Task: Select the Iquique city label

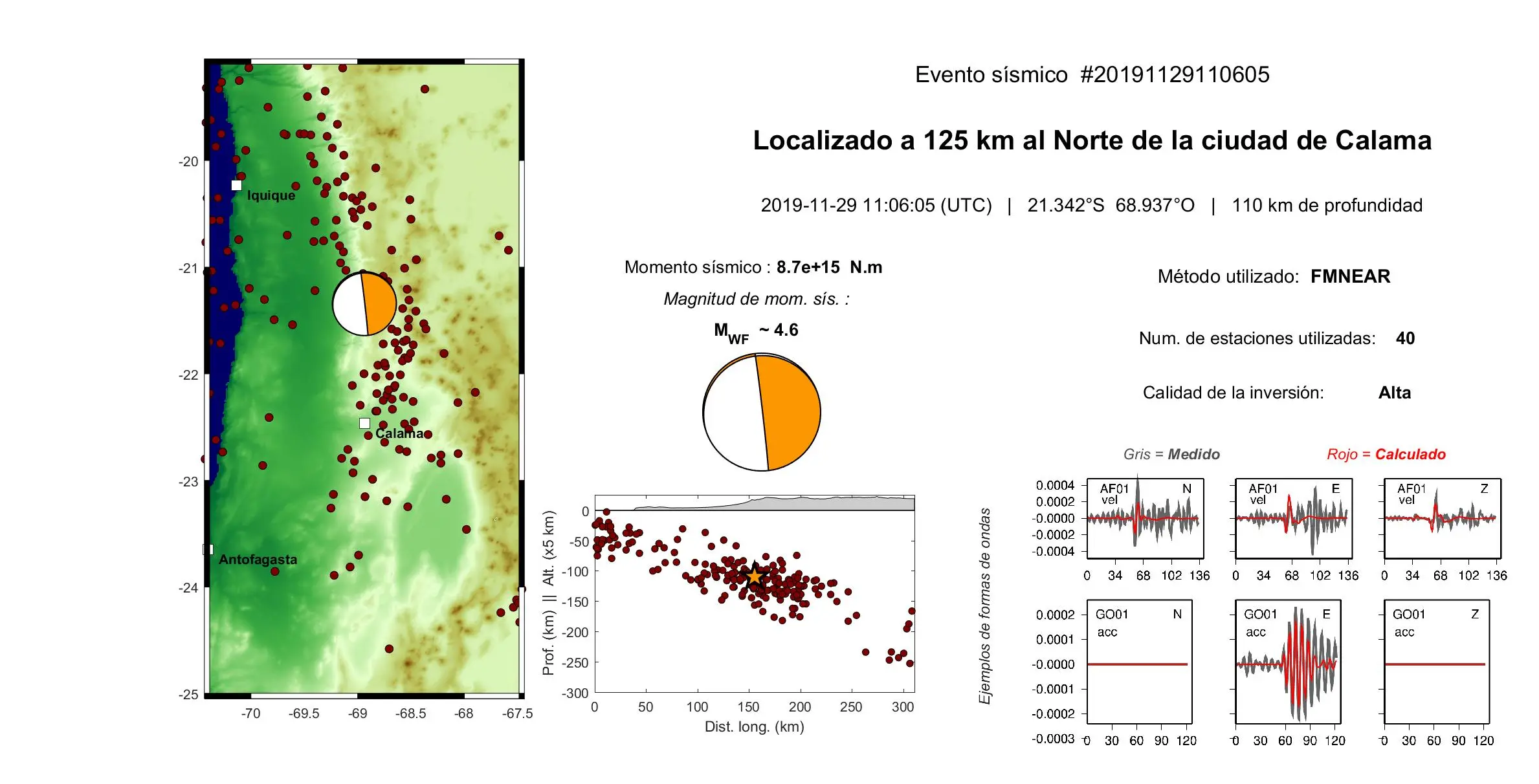Action: pyautogui.click(x=271, y=195)
